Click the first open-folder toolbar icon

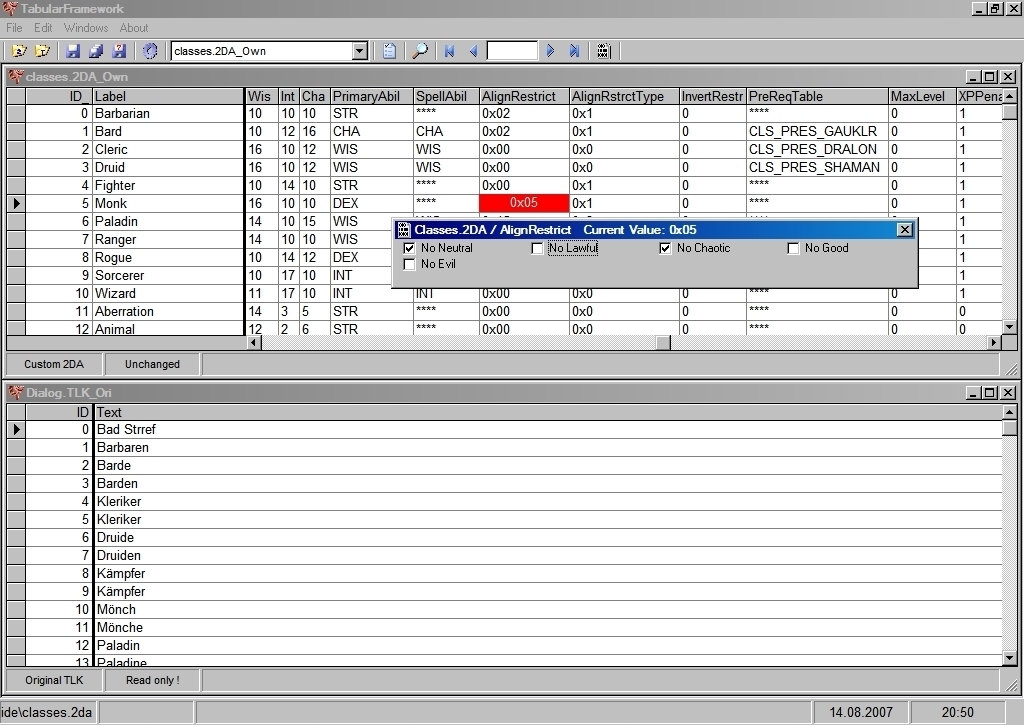(x=19, y=51)
